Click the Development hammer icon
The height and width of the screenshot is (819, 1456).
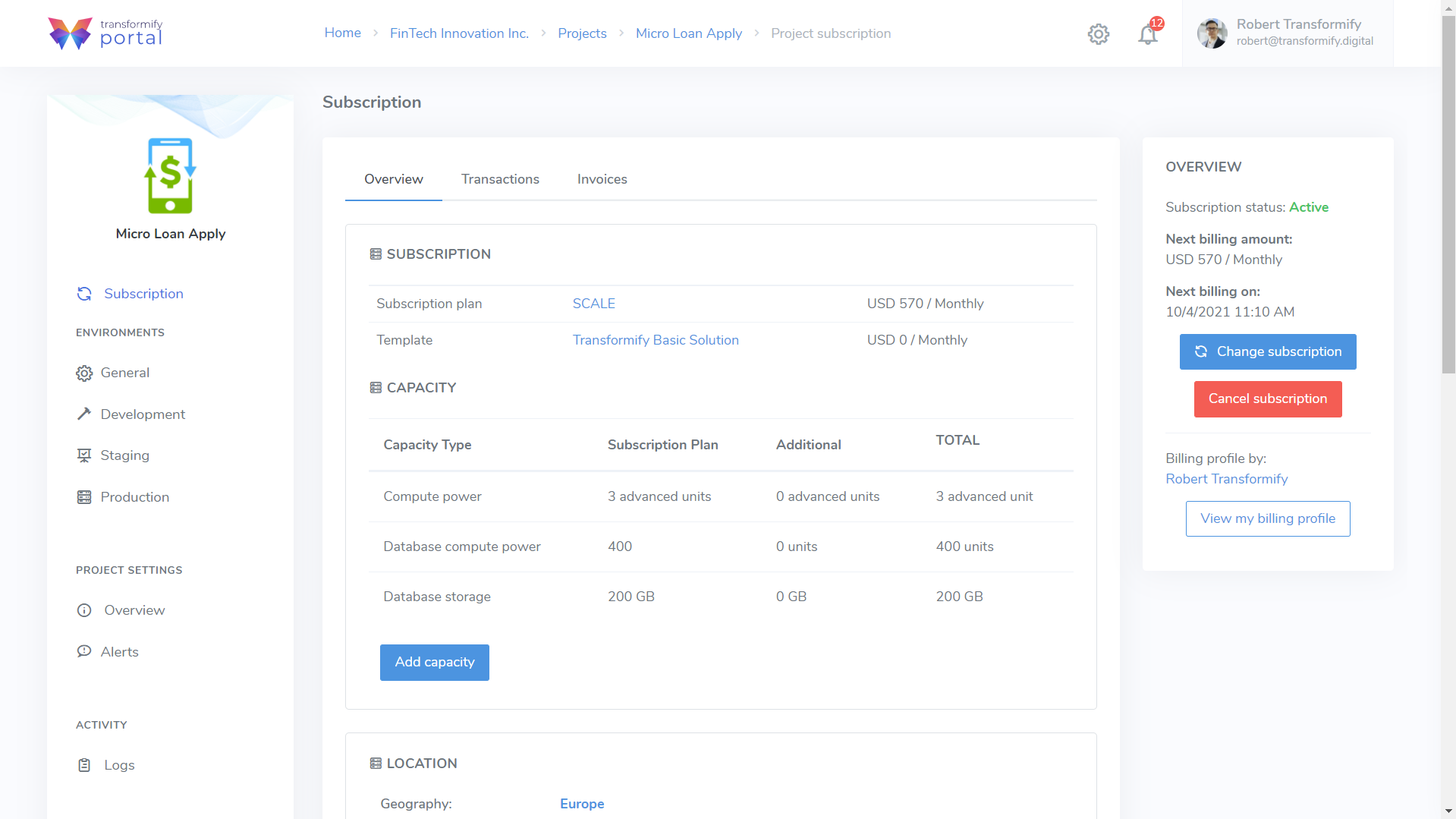point(84,414)
